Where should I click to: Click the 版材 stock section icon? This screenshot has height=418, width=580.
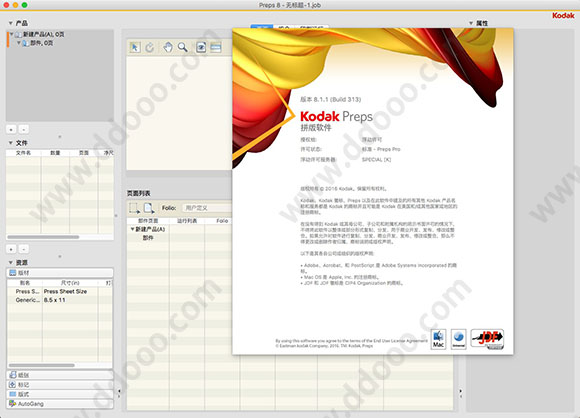click(x=13, y=273)
